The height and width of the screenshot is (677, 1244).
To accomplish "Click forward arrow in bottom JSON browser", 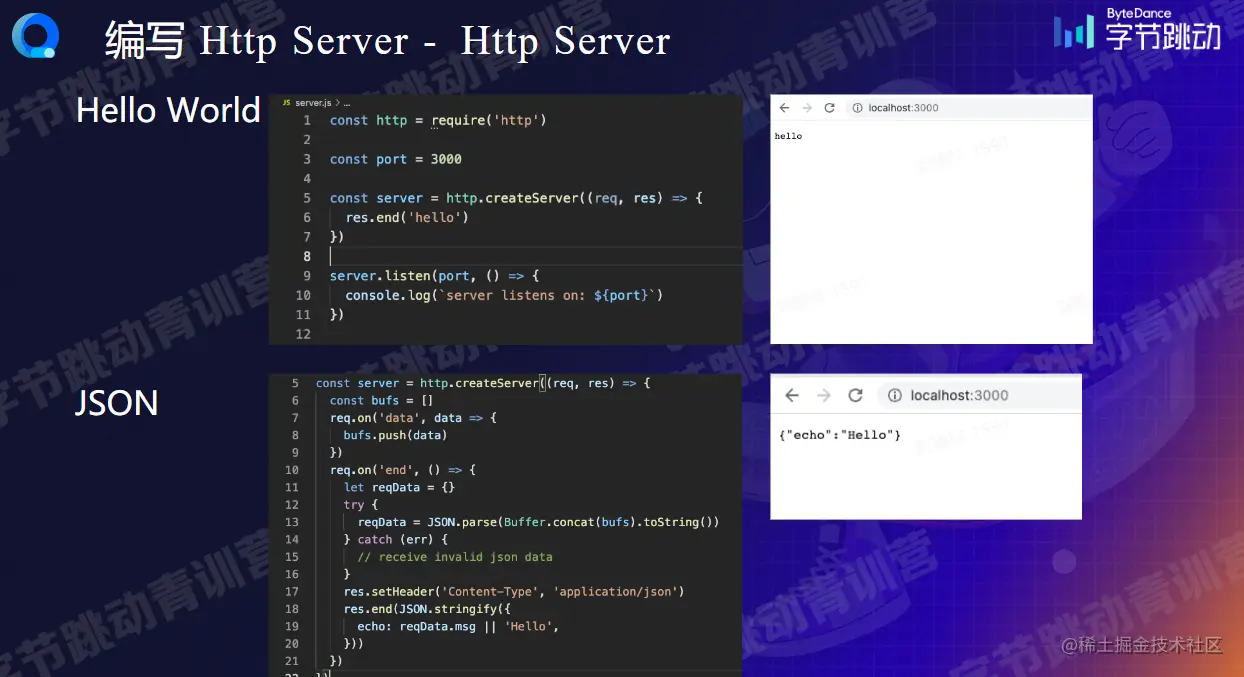I will pyautogui.click(x=823, y=395).
